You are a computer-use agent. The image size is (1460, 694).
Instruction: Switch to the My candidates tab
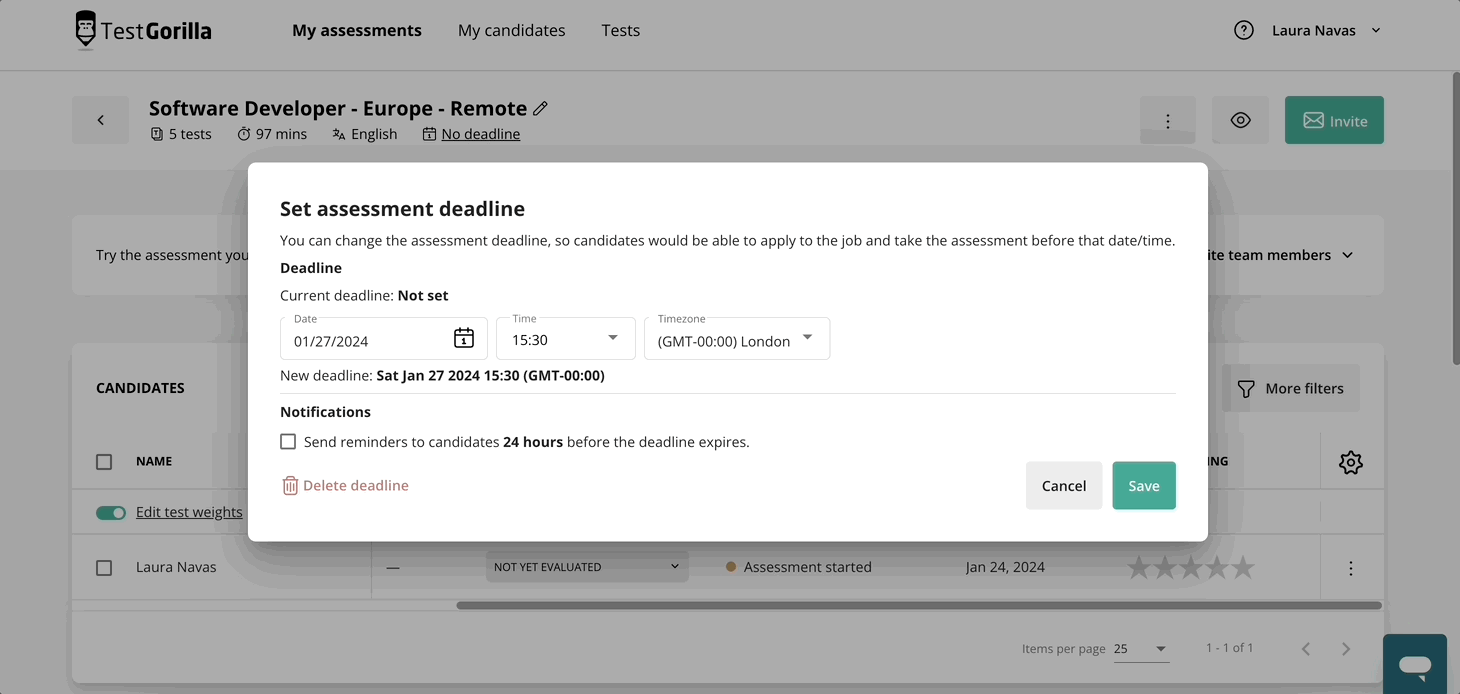tap(511, 30)
